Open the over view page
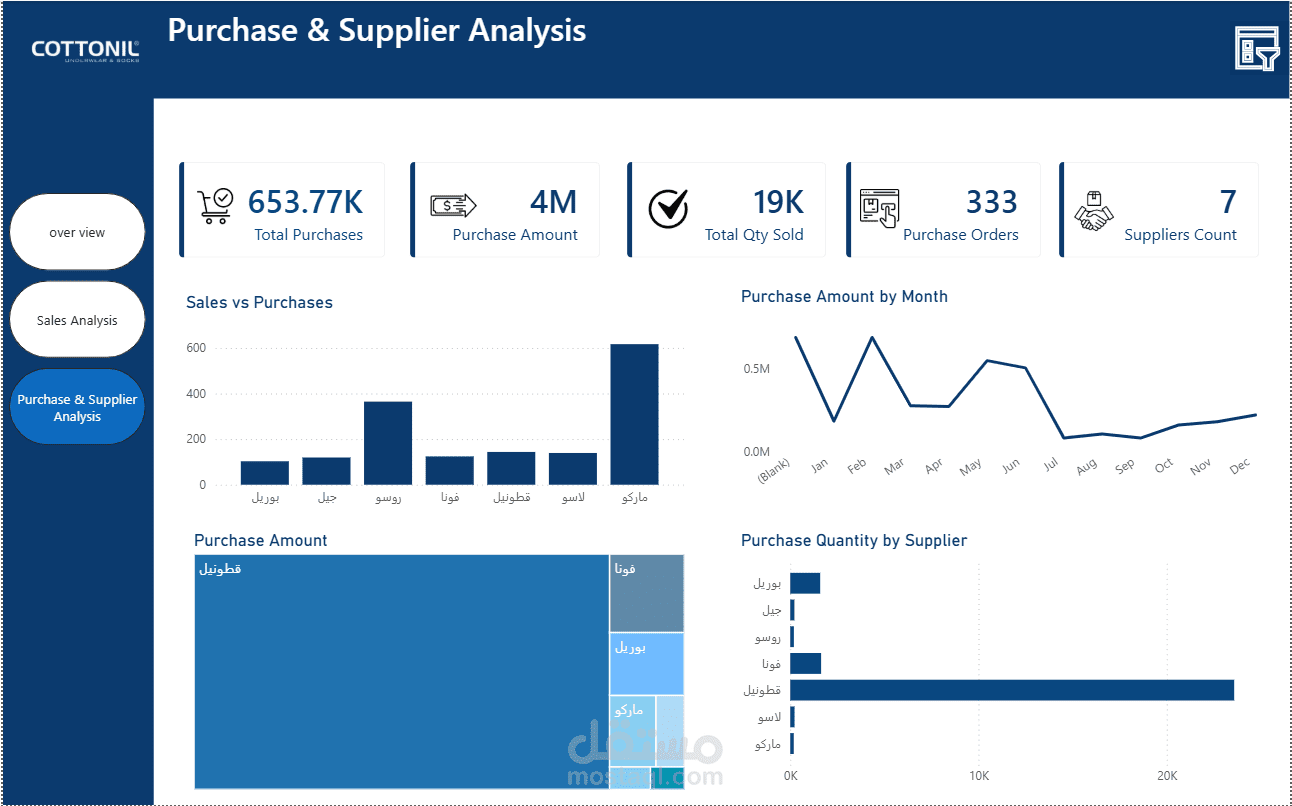1292x806 pixels. (x=77, y=232)
